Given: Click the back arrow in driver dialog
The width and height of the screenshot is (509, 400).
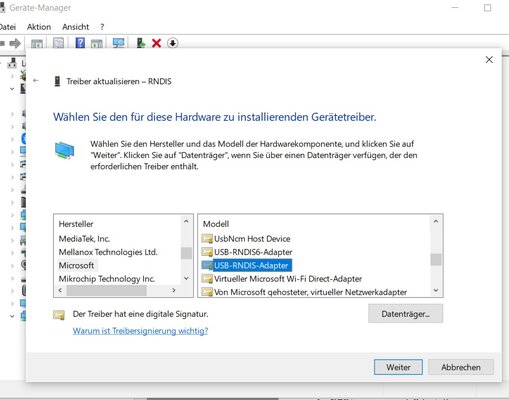Looking at the screenshot, I should point(36,81).
